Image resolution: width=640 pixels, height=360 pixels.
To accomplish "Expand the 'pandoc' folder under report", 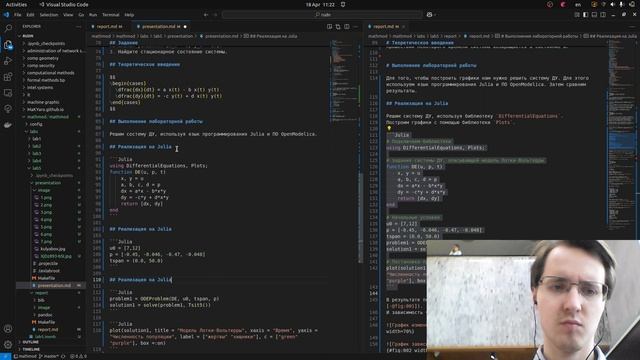I will click(45, 315).
